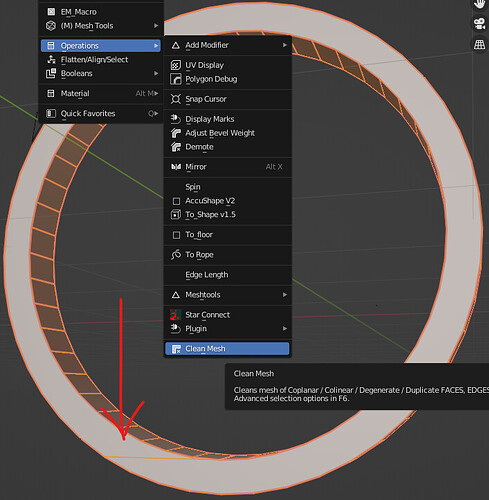Expand Quick Favorites submenu arrow
Screen dimensions: 489x500
pos(156,114)
